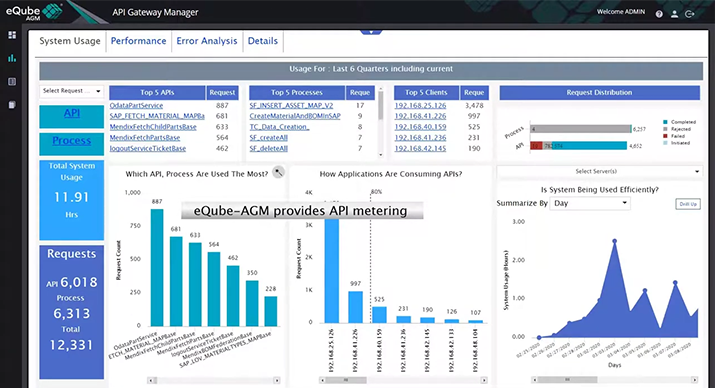Viewport: 715px width, 388px height.
Task: Switch to the System Usage tab
Action: tap(70, 41)
